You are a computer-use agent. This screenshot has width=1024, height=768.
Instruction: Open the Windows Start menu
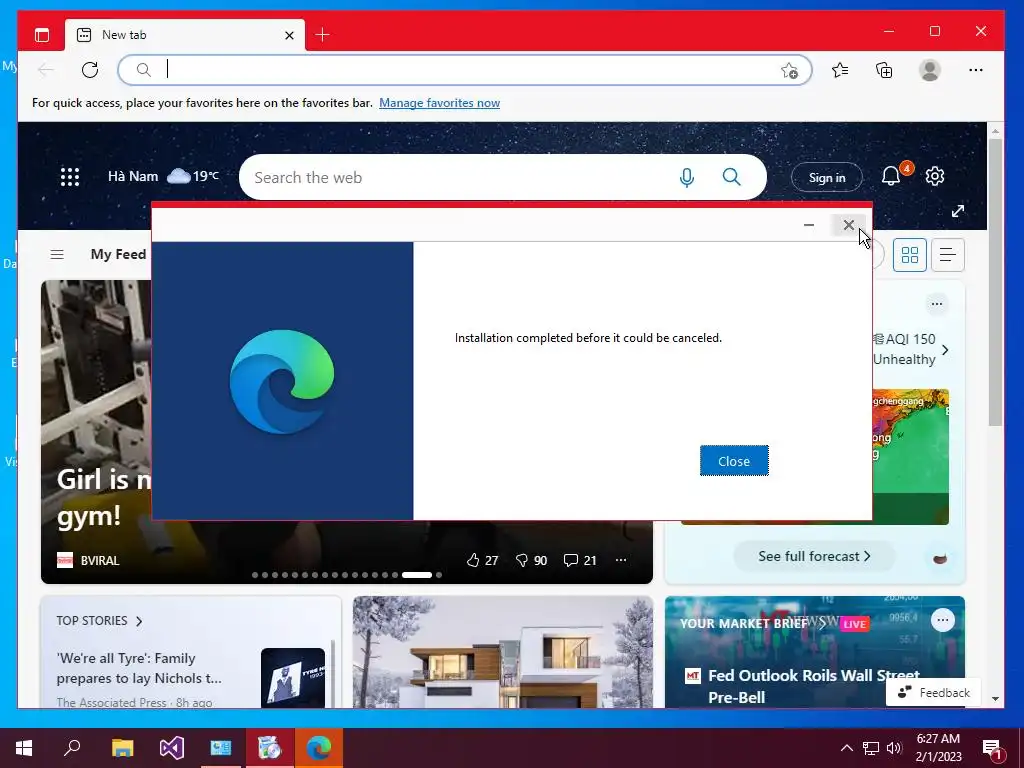pos(24,748)
